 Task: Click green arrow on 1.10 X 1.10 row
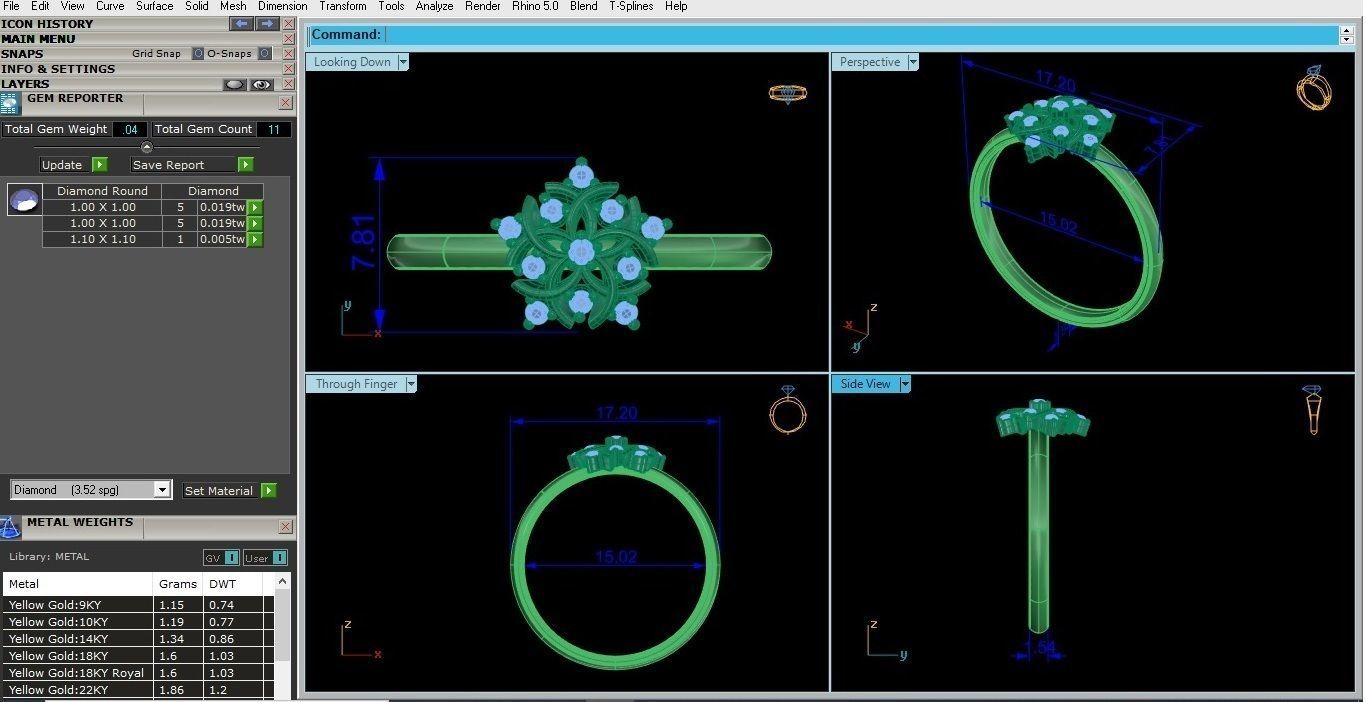pyautogui.click(x=255, y=240)
